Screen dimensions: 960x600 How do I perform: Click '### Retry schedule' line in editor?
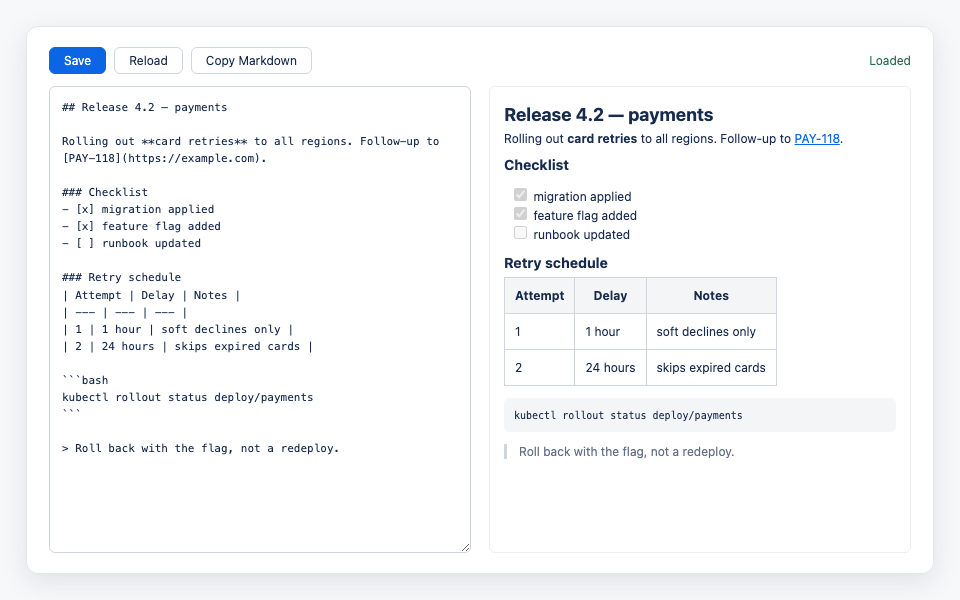pyautogui.click(x=121, y=277)
